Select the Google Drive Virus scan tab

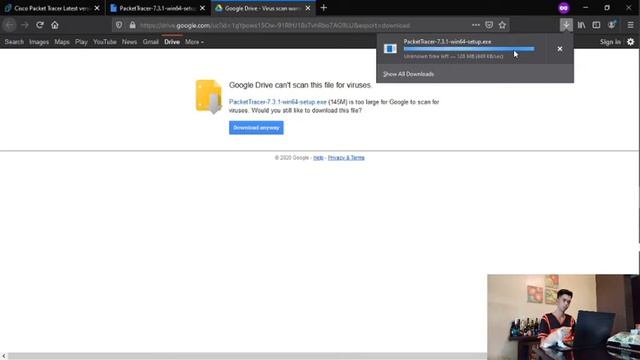coord(263,8)
